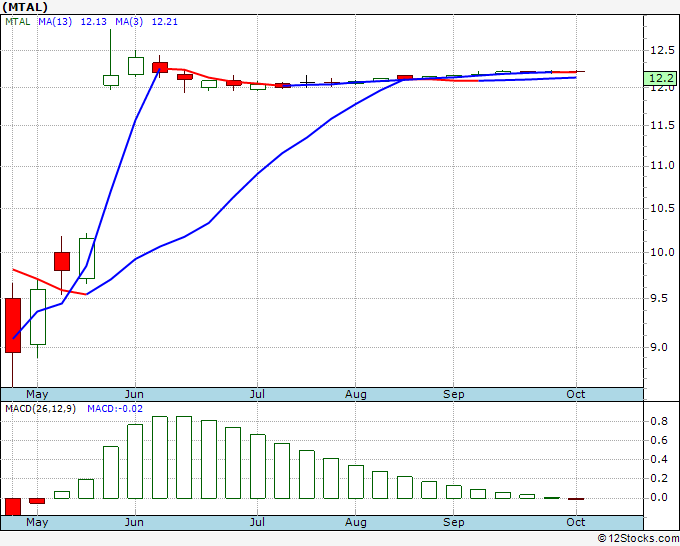This screenshot has width=680, height=546.
Task: Click the first red candlestick near 9.5
Action: [13, 325]
